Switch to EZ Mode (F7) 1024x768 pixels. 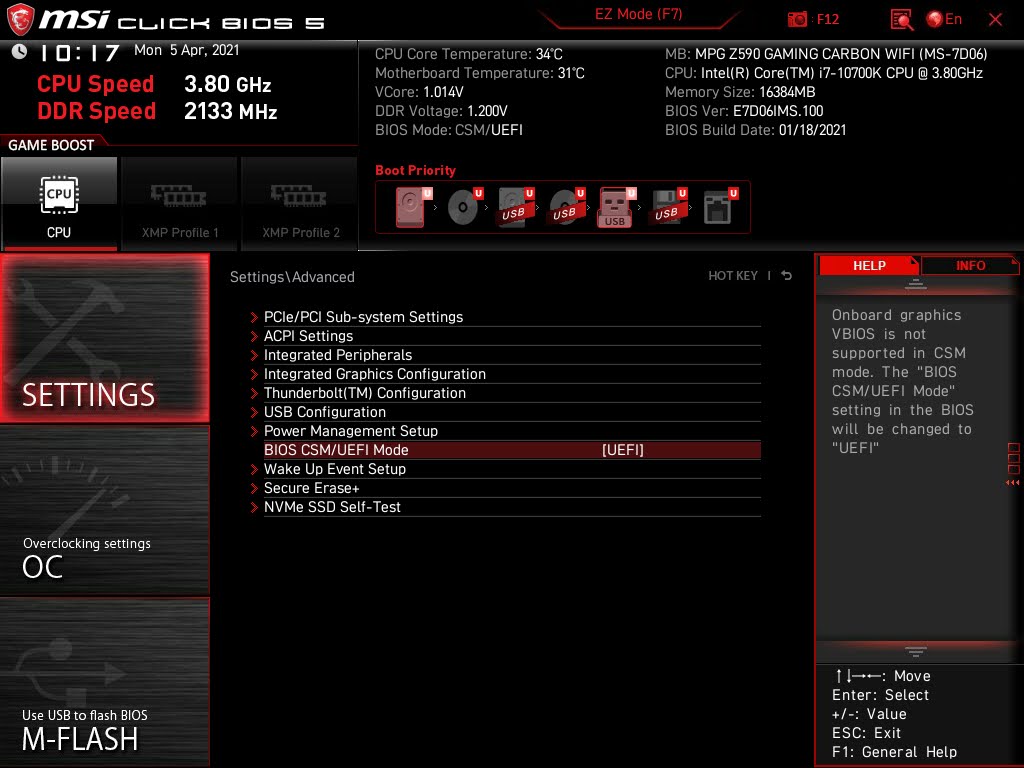coord(638,14)
